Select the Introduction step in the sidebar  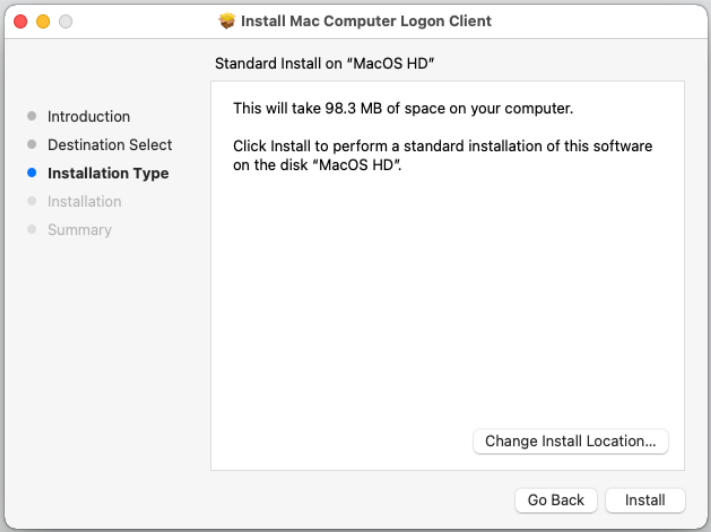click(89, 116)
